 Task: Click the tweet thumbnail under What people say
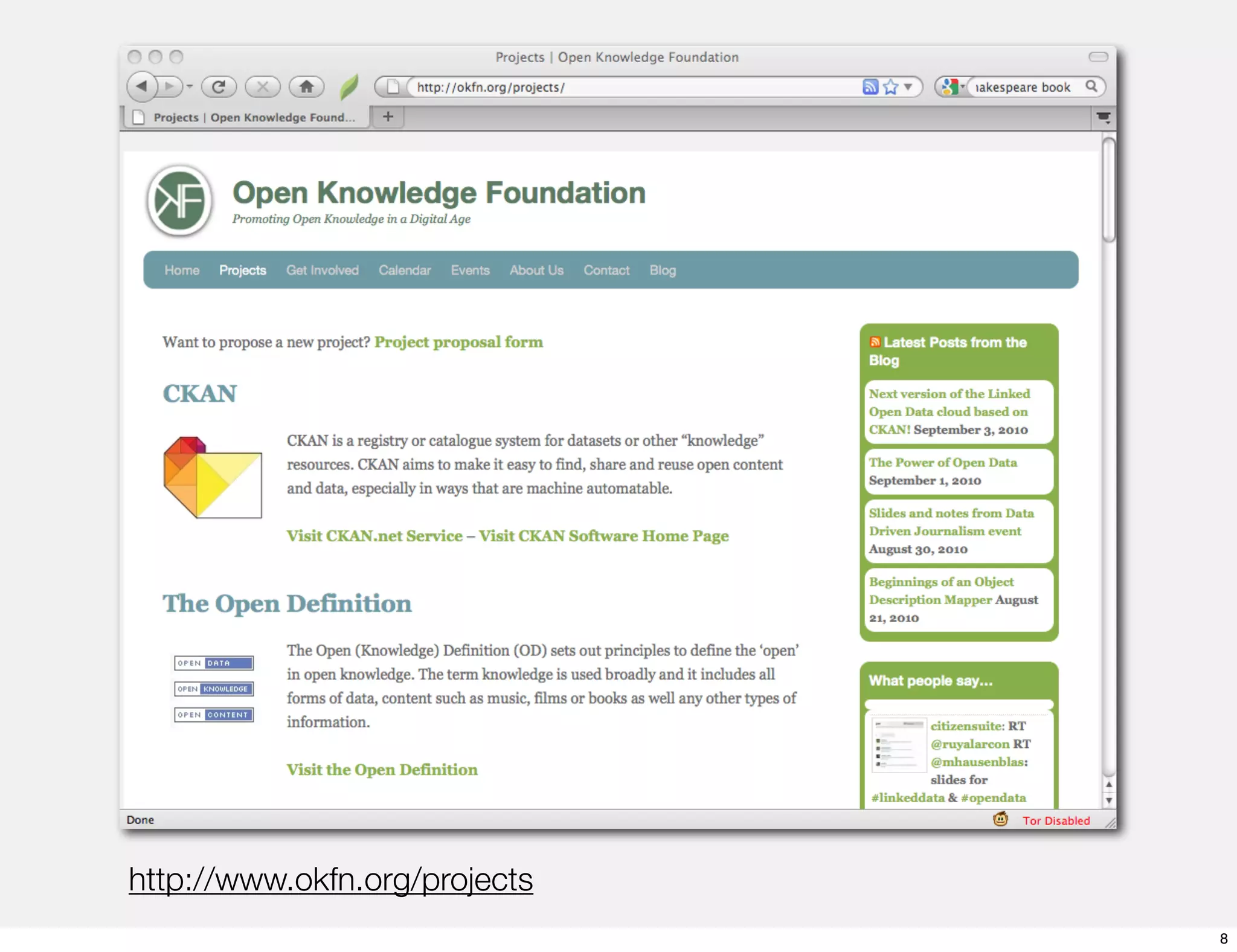click(x=899, y=745)
